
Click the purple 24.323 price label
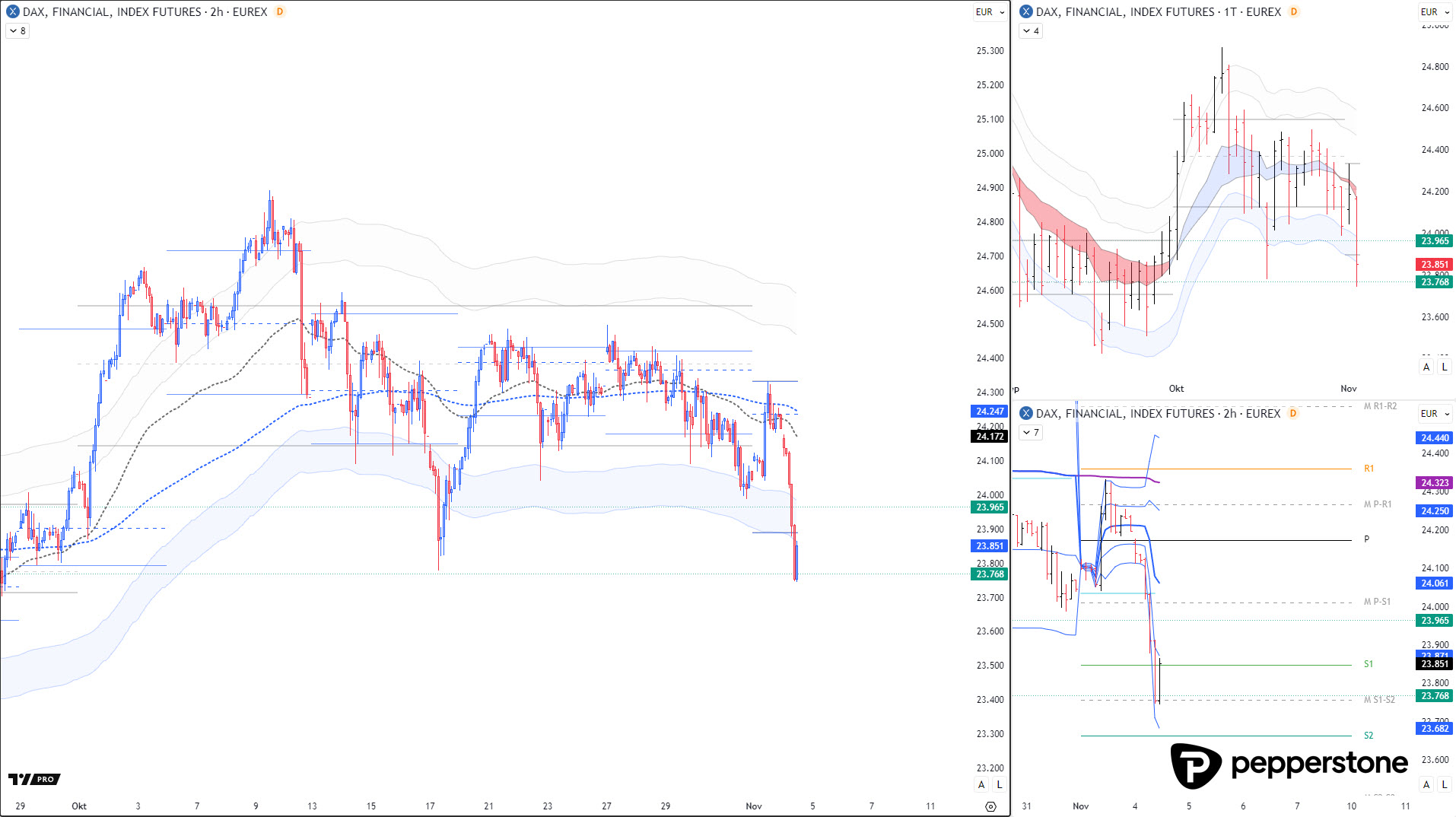[1435, 483]
